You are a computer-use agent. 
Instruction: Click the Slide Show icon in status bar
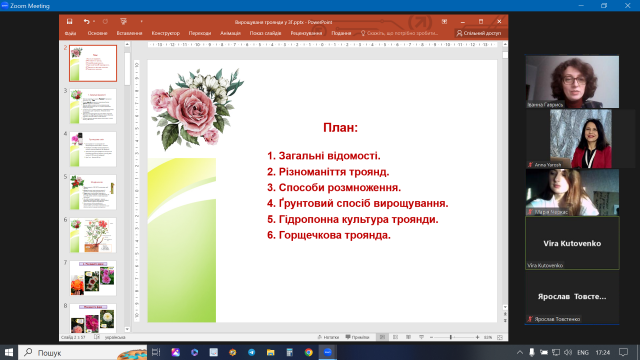(x=421, y=337)
